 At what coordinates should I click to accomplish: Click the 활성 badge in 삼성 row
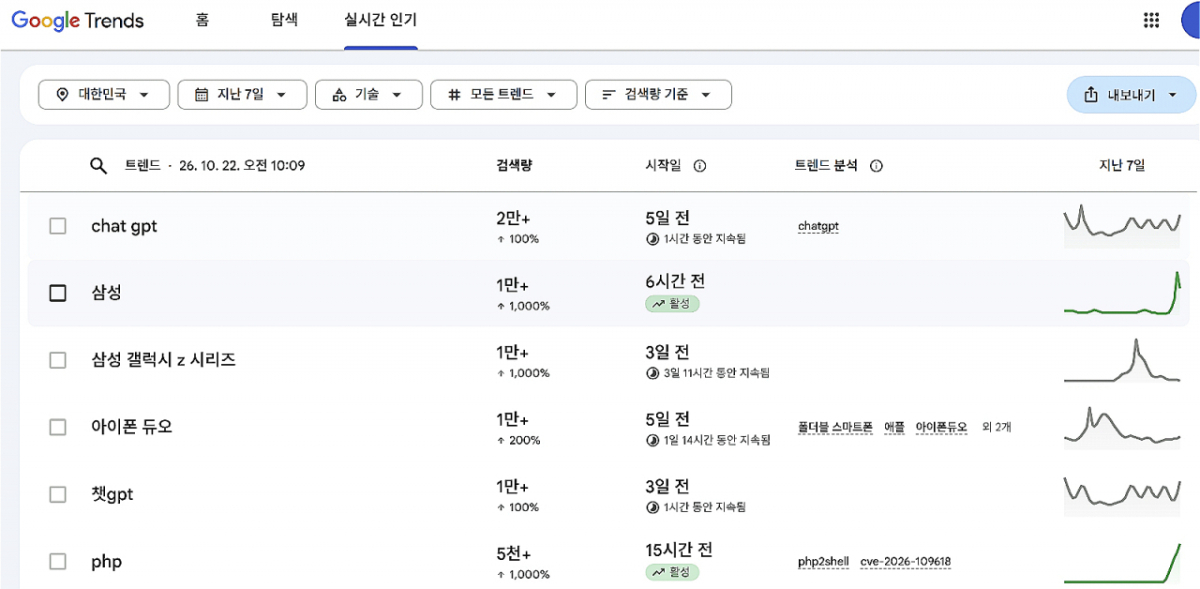(672, 303)
